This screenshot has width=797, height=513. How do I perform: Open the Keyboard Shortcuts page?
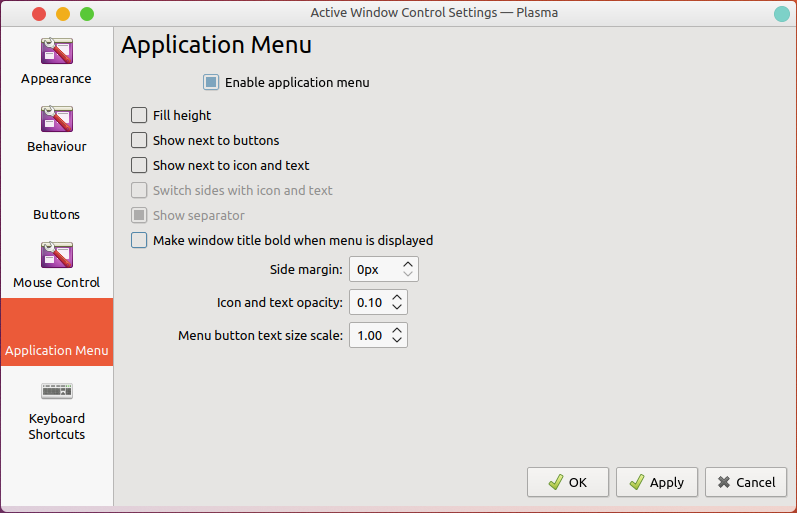pos(56,409)
